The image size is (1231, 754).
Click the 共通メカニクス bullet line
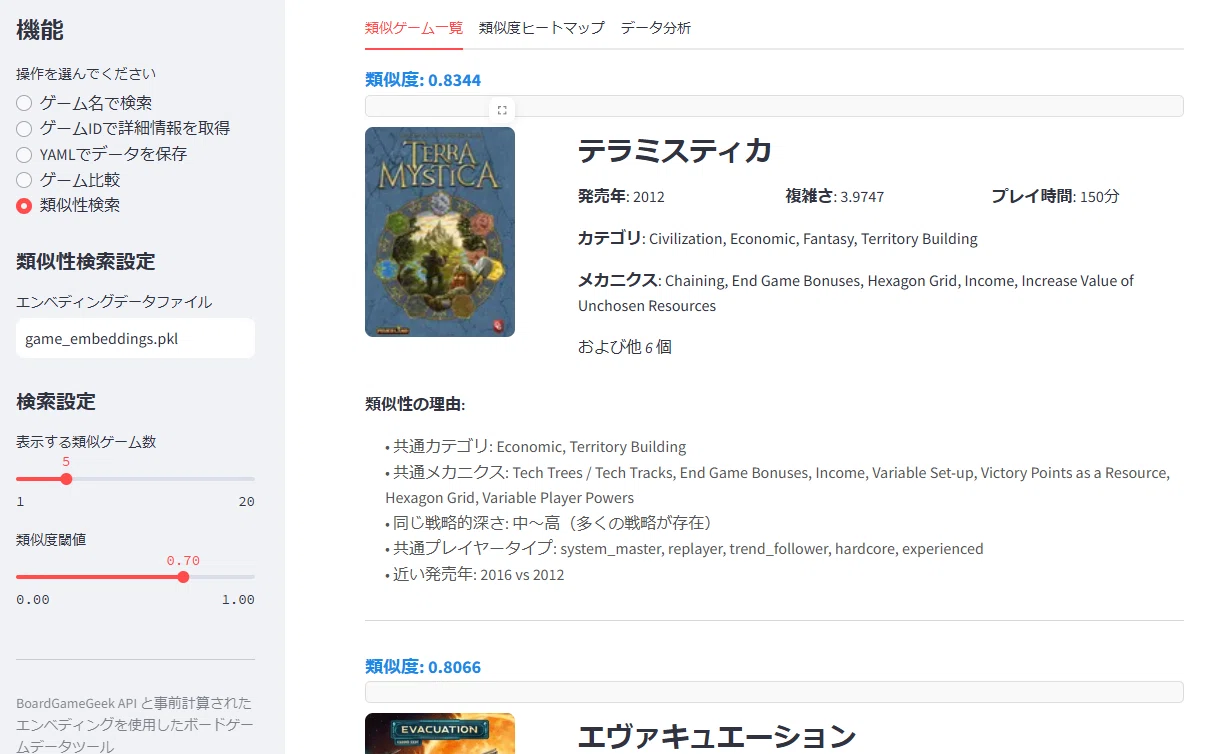point(778,485)
